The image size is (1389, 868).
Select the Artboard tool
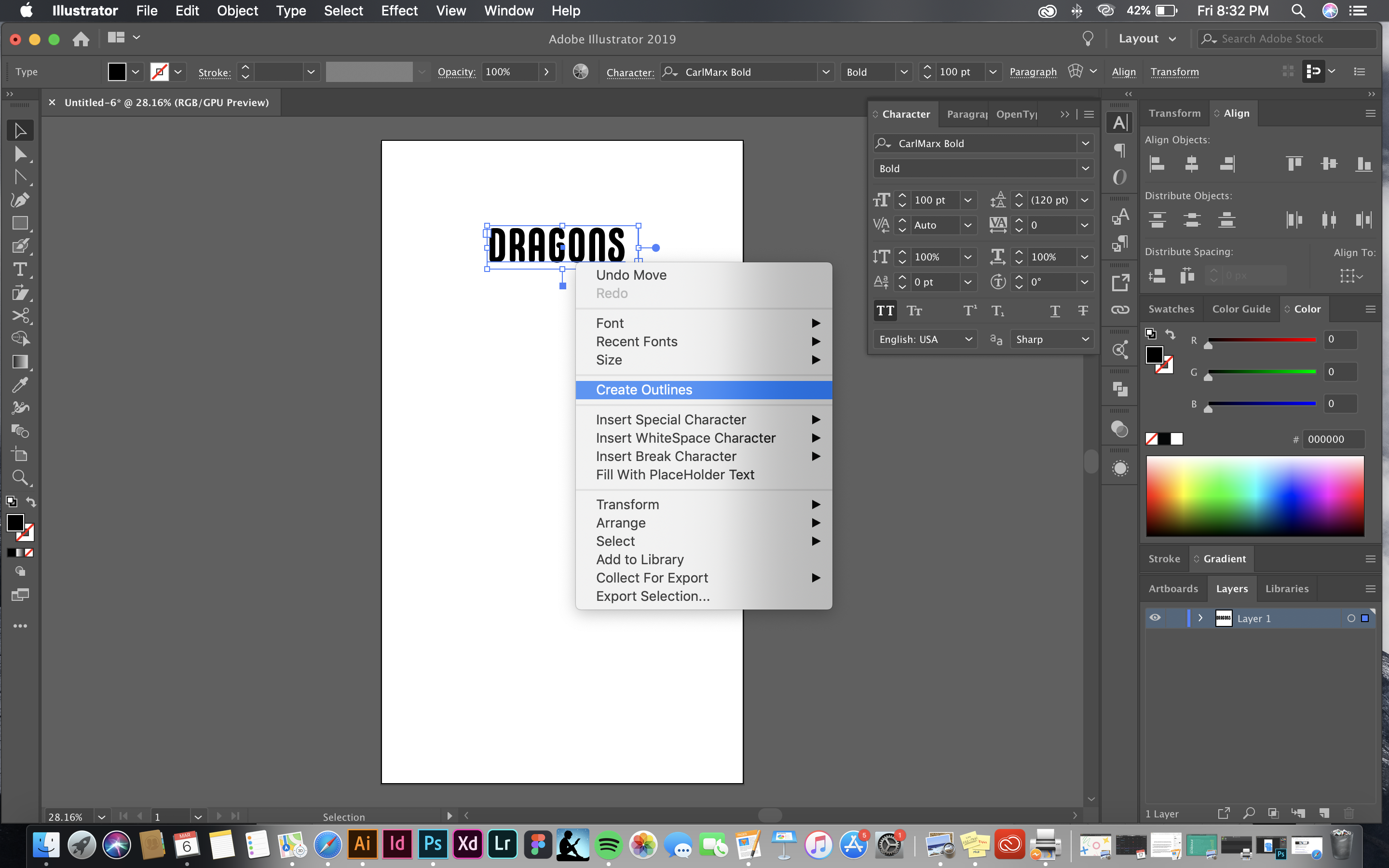coord(20,454)
